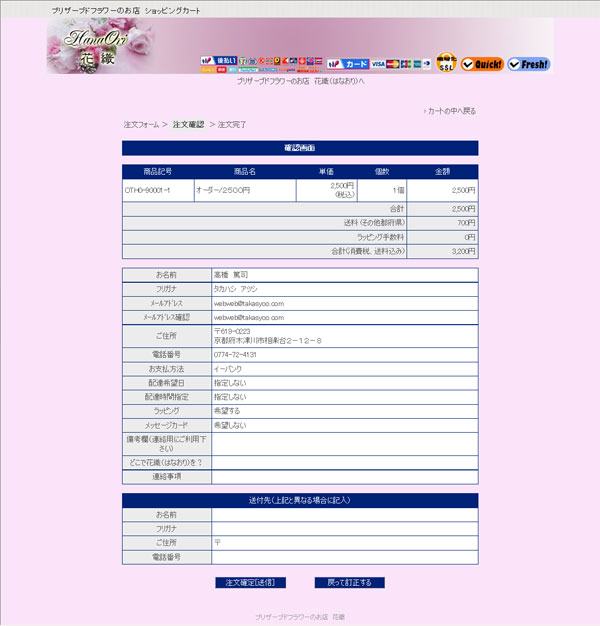This screenshot has height=626, width=600.
Task: Click the wrapping fee value 0円
Action: pos(470,237)
